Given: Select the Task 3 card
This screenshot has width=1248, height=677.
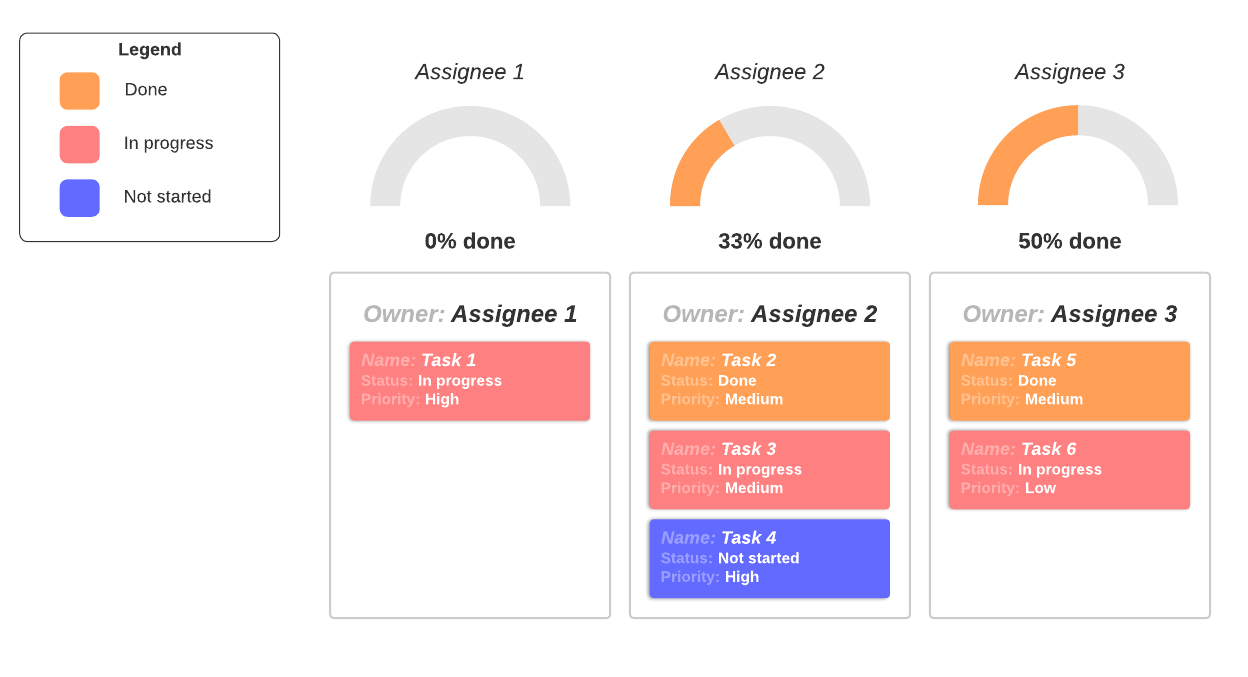Looking at the screenshot, I should pos(769,469).
